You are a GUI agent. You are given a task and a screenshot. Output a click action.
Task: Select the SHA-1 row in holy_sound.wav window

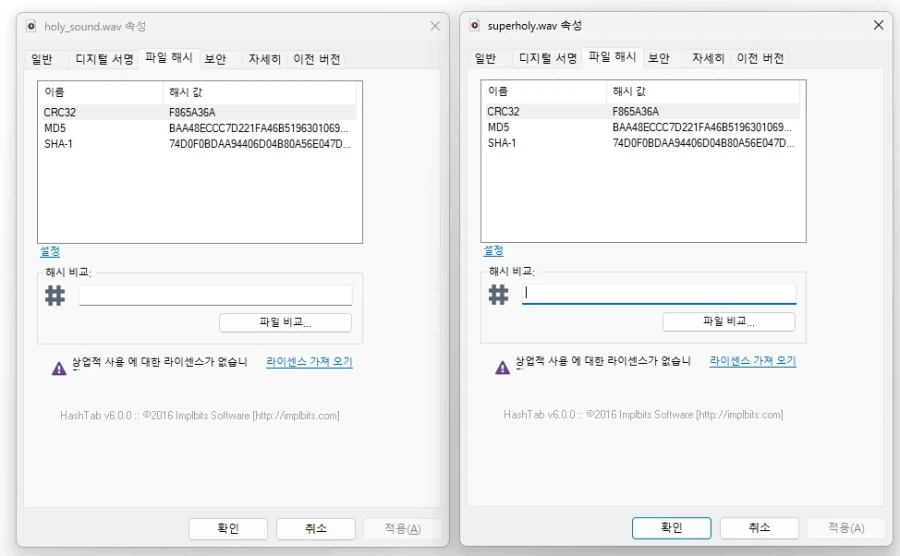(199, 144)
